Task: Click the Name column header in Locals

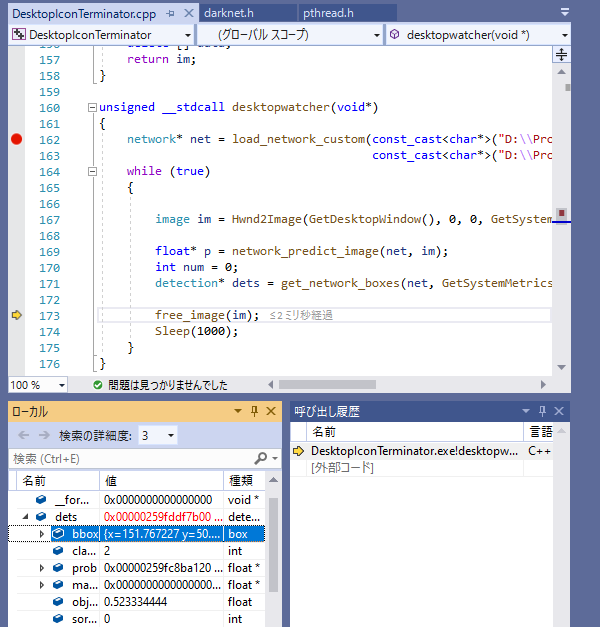Action: pyautogui.click(x=58, y=481)
